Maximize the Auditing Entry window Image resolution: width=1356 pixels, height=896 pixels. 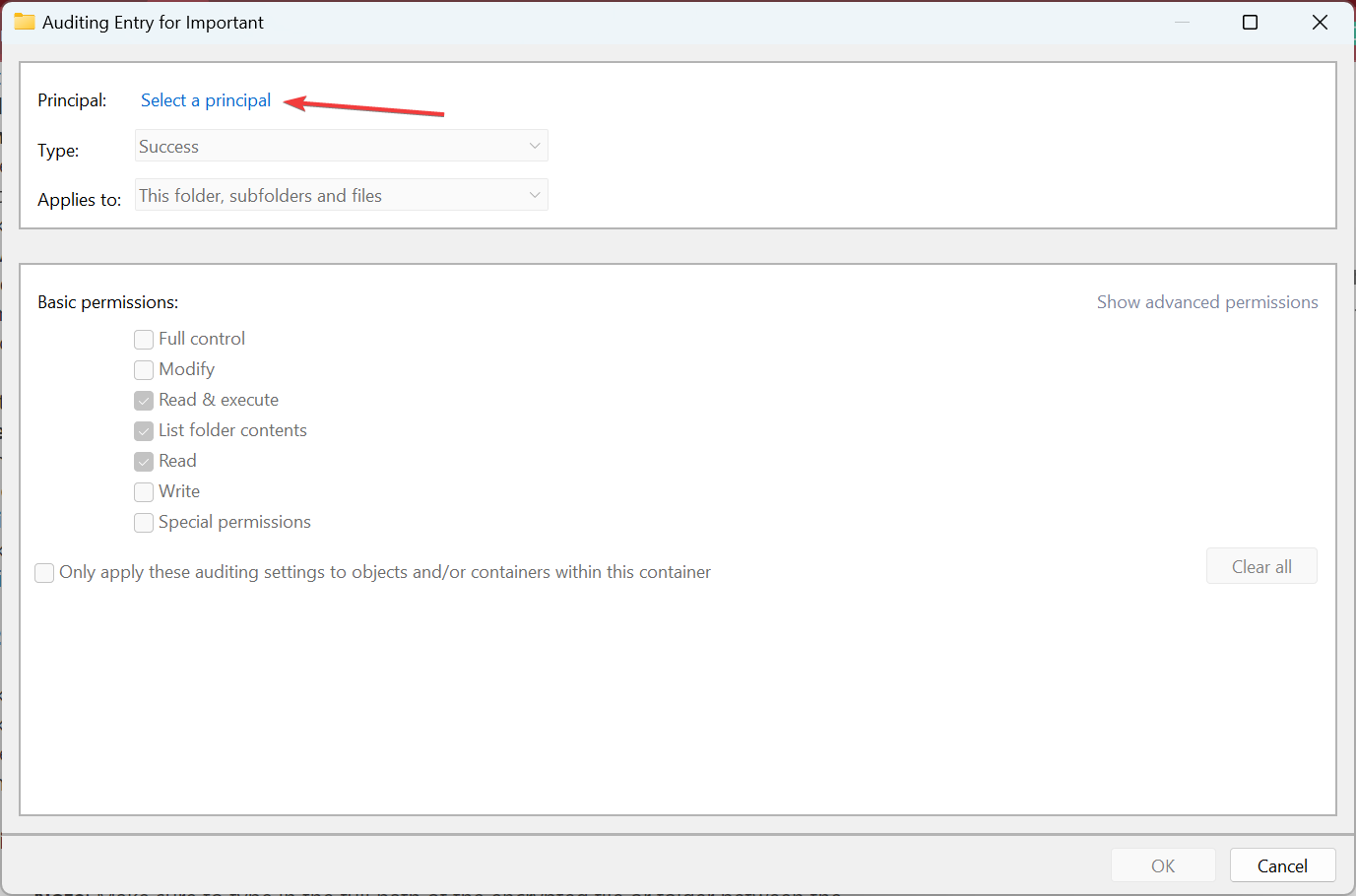click(x=1251, y=22)
